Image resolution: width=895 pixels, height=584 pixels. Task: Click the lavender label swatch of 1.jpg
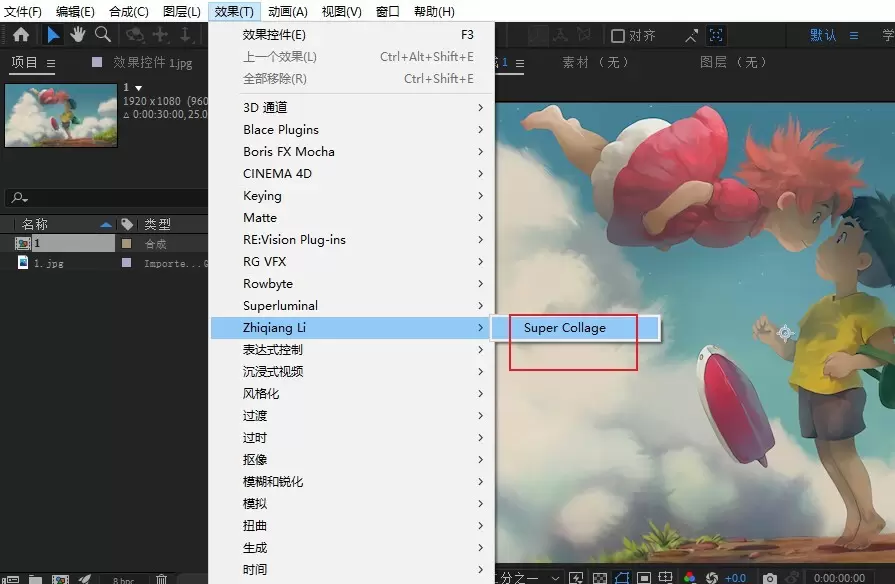click(127, 263)
